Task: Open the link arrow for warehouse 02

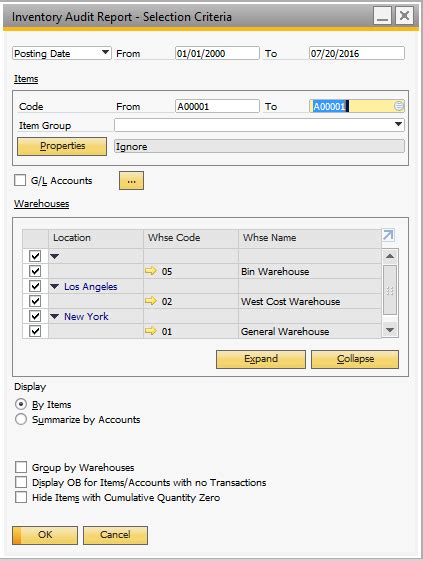Action: tap(151, 301)
